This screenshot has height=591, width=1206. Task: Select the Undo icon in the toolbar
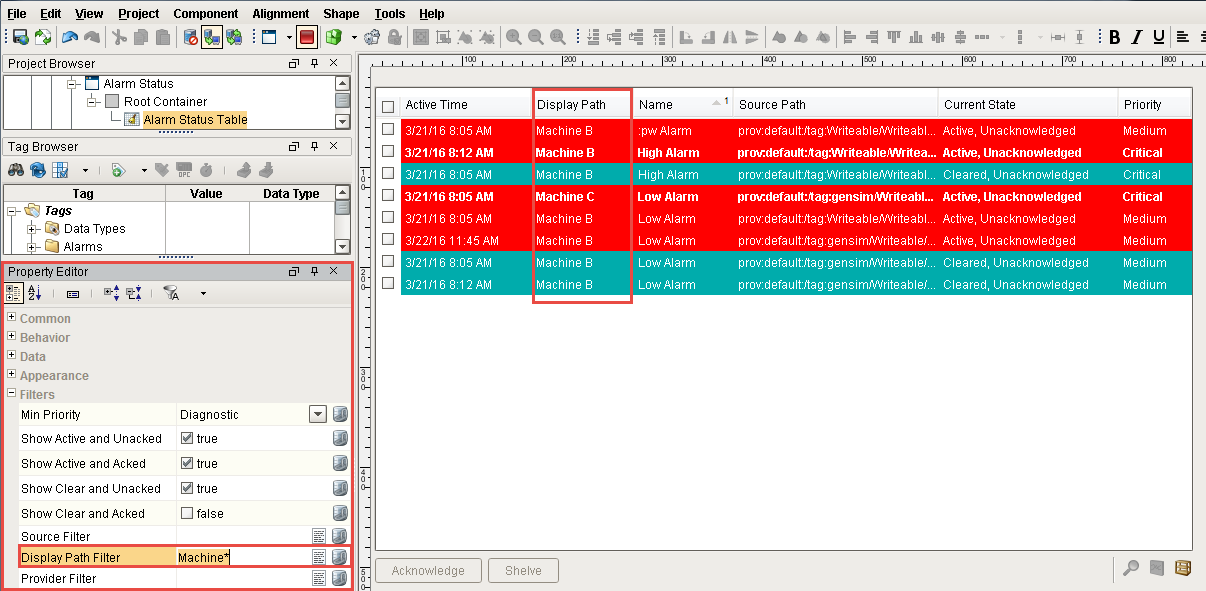70,37
